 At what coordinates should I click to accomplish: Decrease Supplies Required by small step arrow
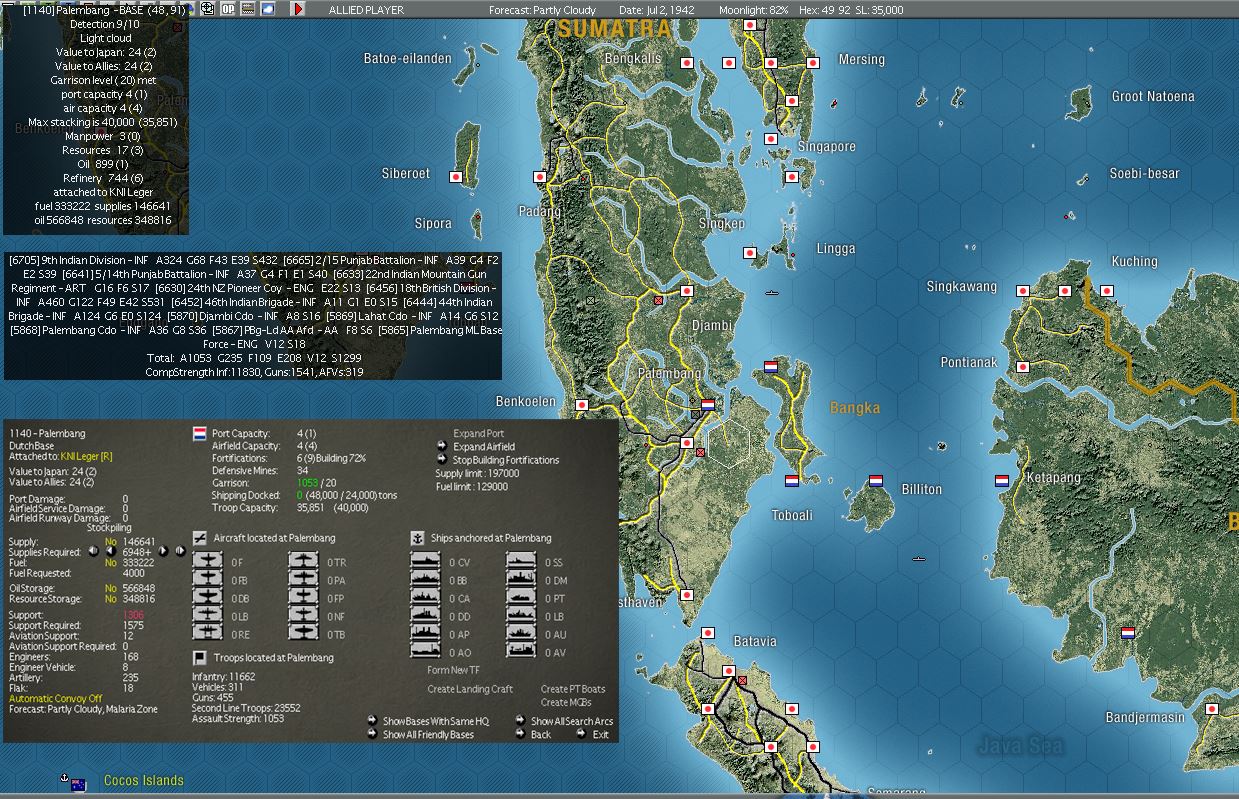(x=110, y=551)
